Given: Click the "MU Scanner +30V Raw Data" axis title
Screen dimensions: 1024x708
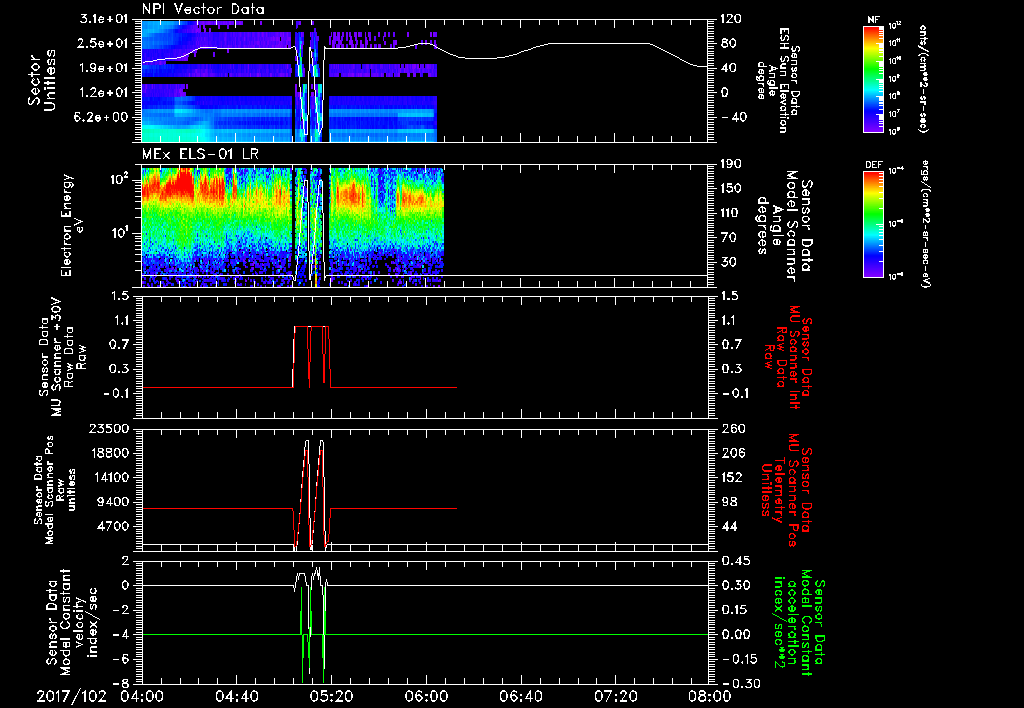Looking at the screenshot, I should tap(62, 357).
